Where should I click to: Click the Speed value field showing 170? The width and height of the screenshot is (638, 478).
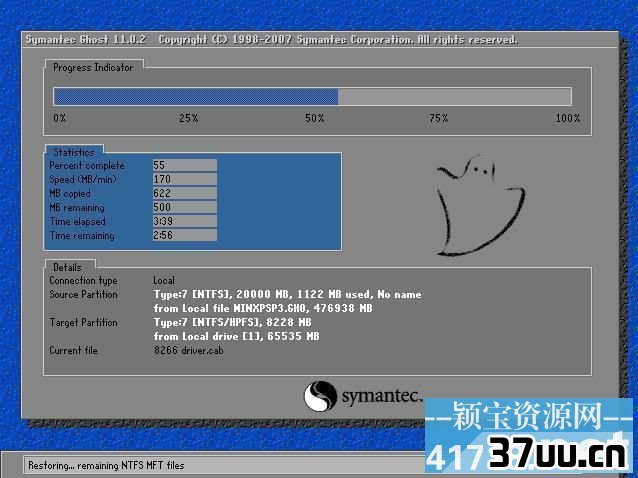[x=184, y=179]
